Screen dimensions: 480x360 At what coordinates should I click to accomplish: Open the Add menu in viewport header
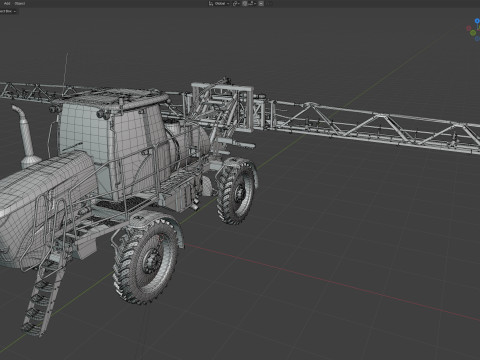pyautogui.click(x=7, y=3)
